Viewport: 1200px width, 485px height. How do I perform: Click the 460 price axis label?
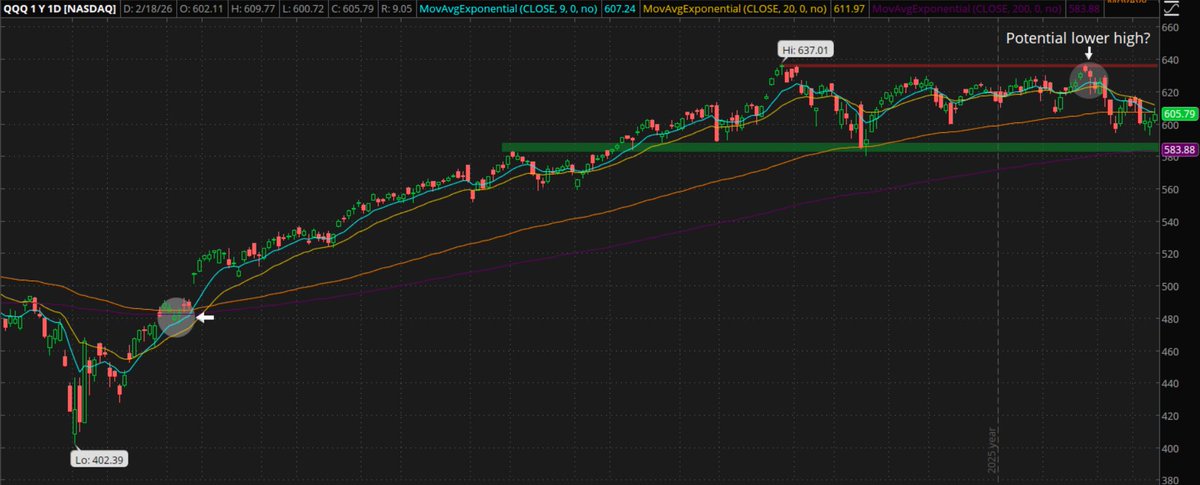click(1170, 351)
